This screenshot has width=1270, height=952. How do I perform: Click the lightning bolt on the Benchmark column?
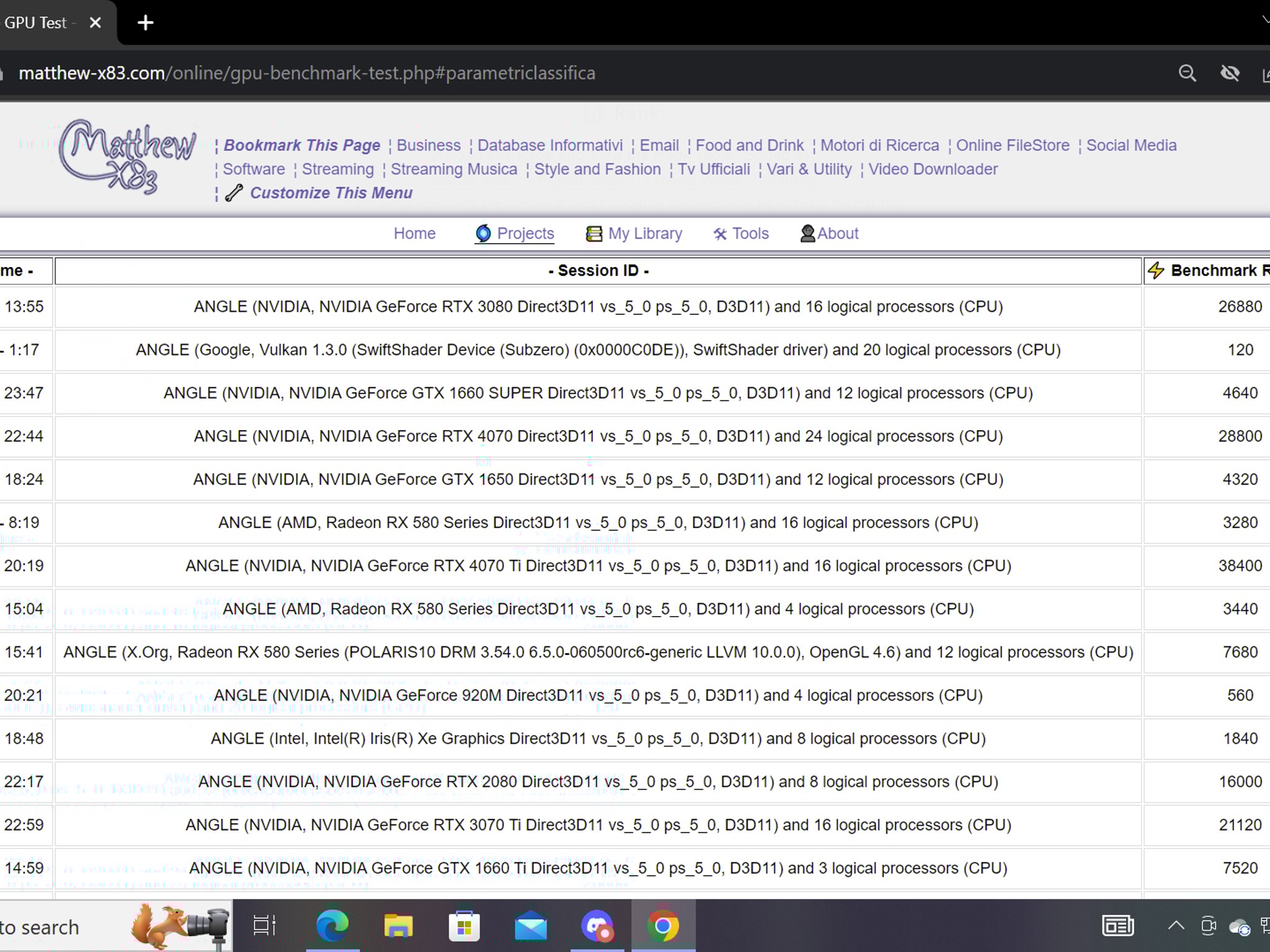tap(1157, 270)
